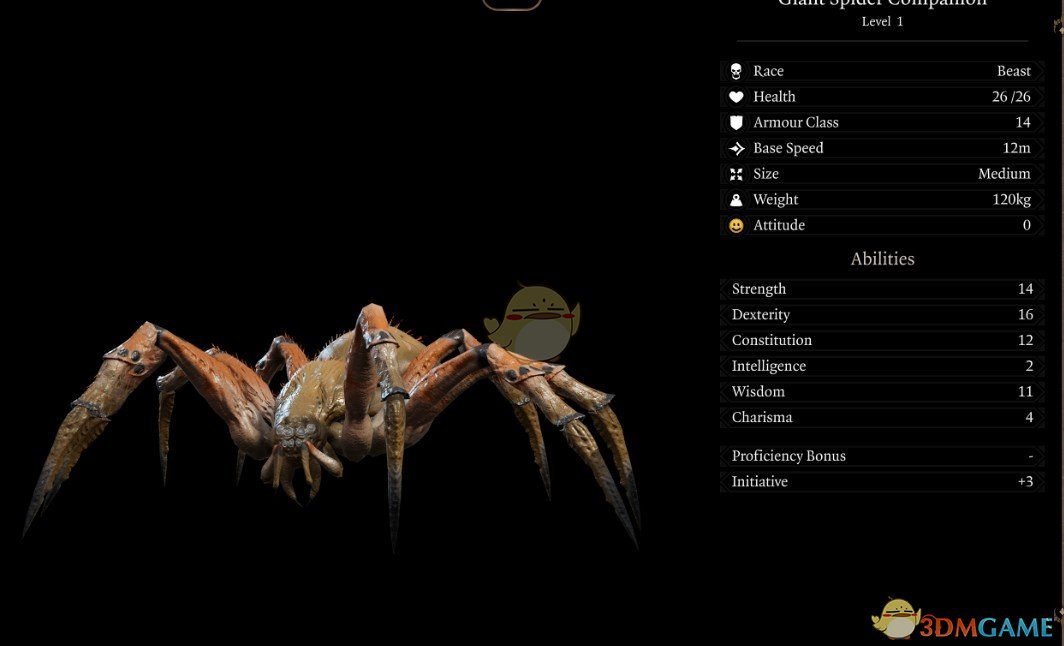Click the Wisdom score 11
This screenshot has width=1064, height=646.
coord(1025,392)
